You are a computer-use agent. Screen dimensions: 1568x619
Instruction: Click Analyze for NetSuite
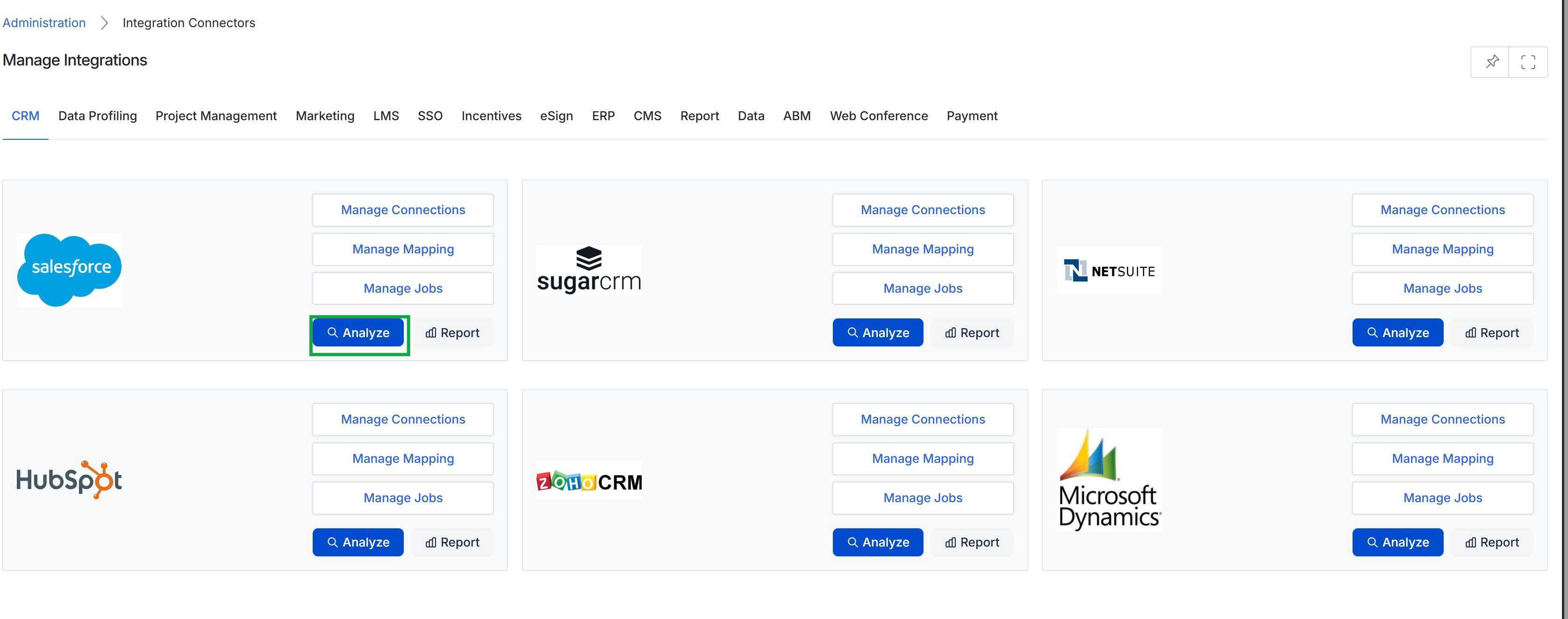point(1397,333)
